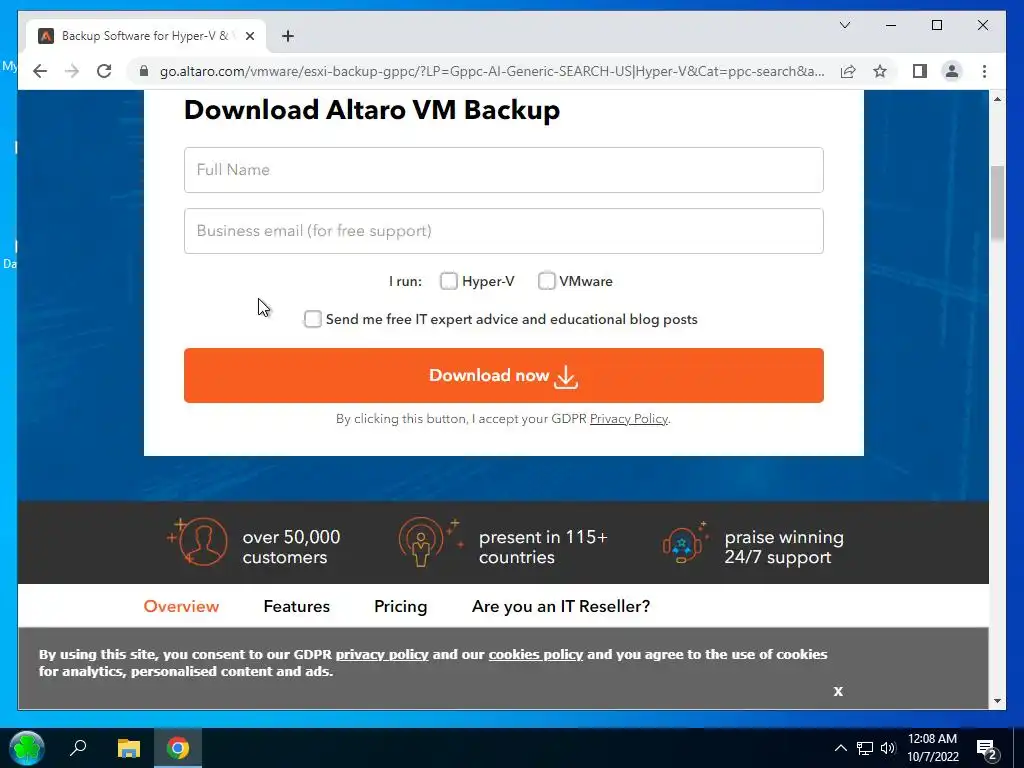Check the VMware checkbox
Image resolution: width=1024 pixels, height=768 pixels.
tap(547, 281)
